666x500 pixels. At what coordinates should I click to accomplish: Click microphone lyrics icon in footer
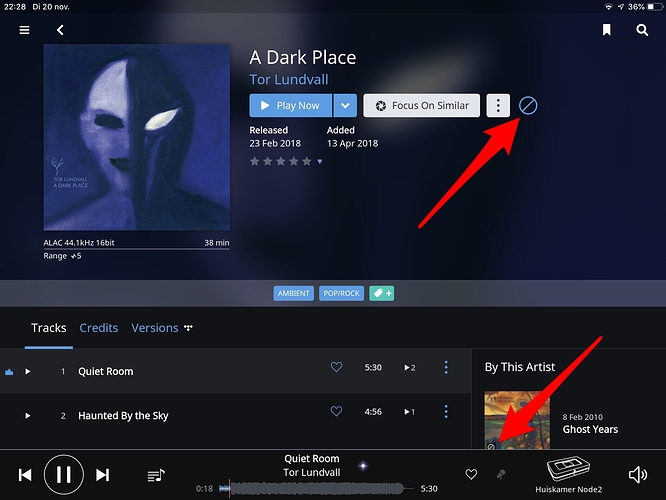tap(501, 474)
